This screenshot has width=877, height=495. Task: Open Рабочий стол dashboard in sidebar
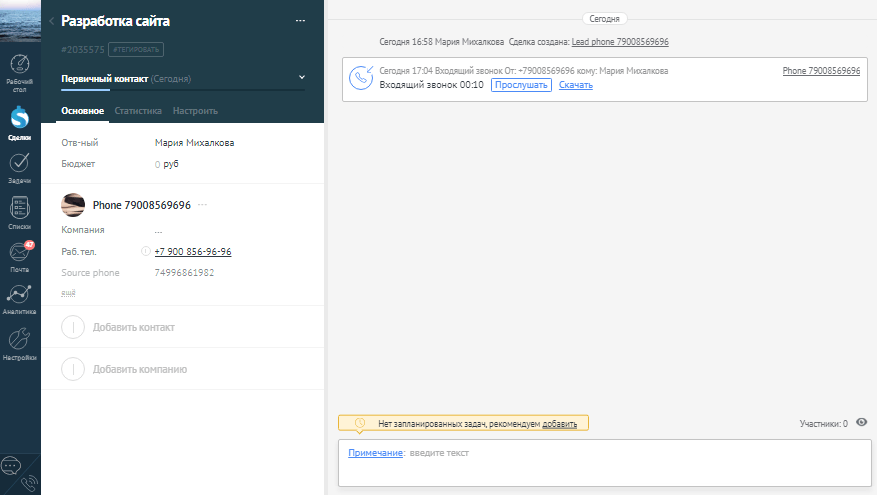(20, 70)
